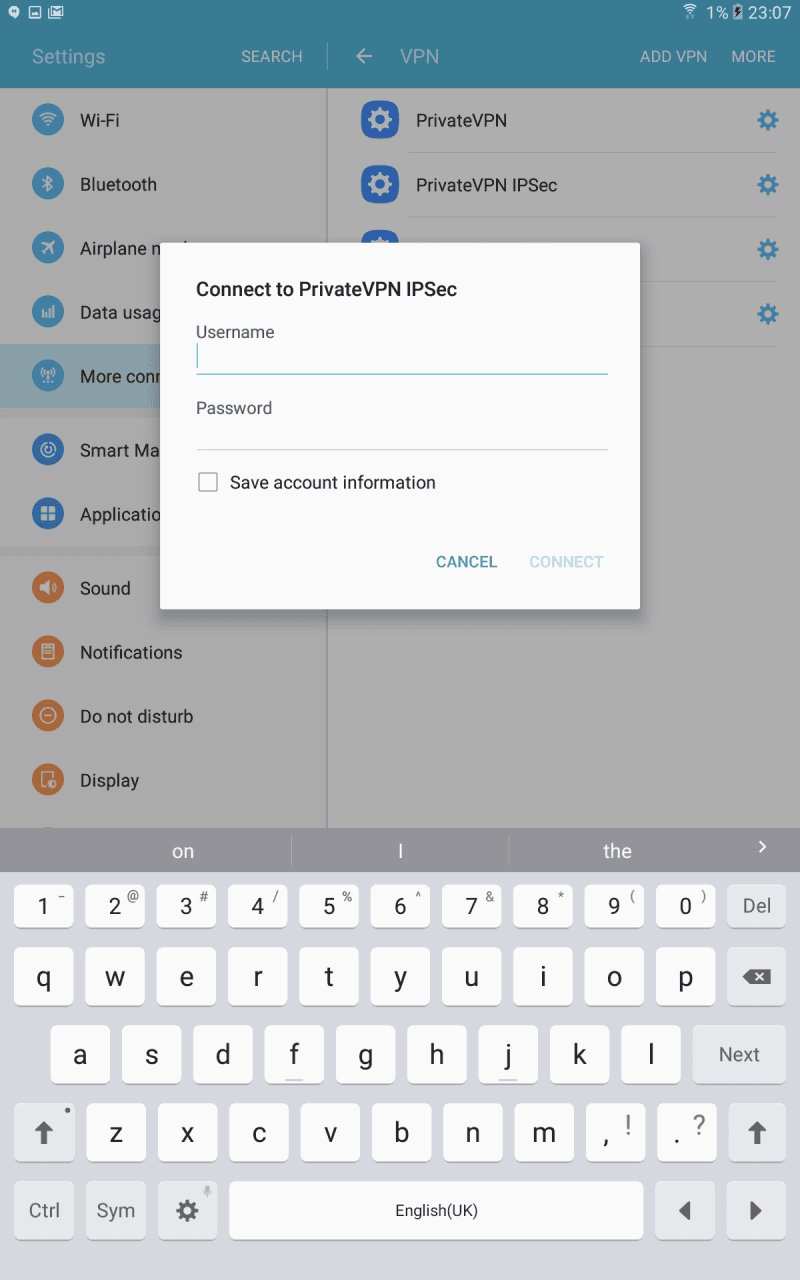800x1280 pixels.
Task: Go back using the VPN header arrow
Action: click(364, 57)
